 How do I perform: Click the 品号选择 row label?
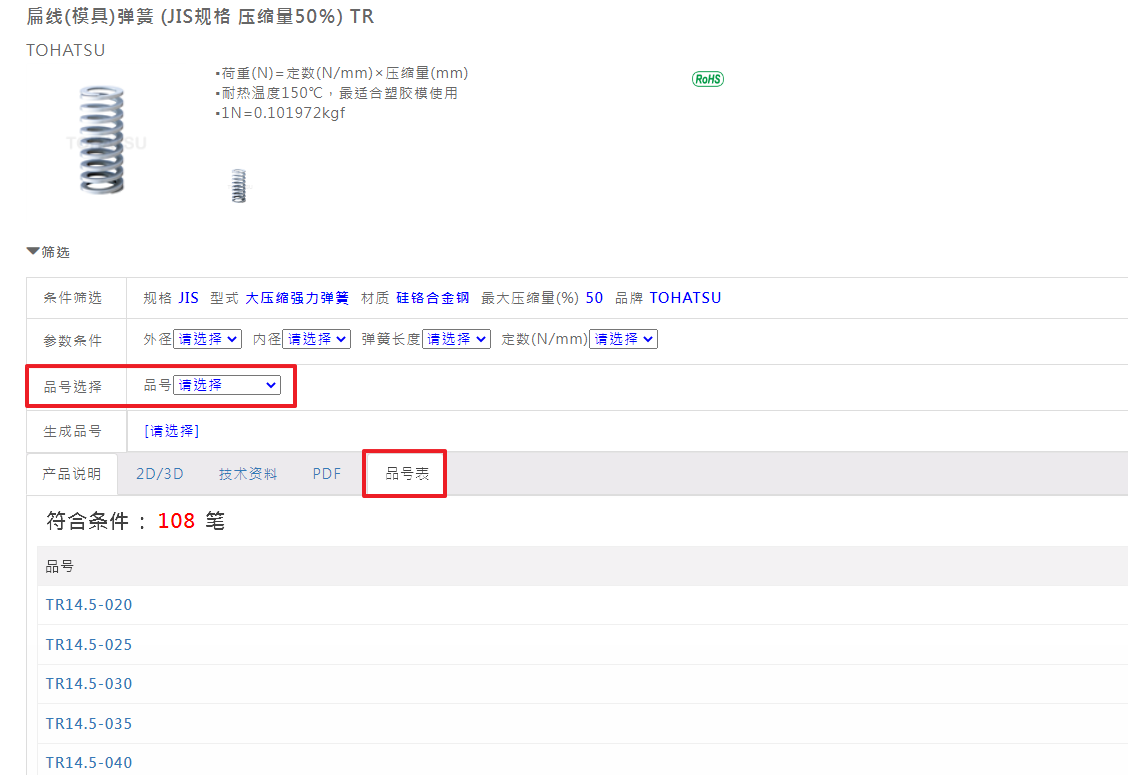click(x=73, y=387)
